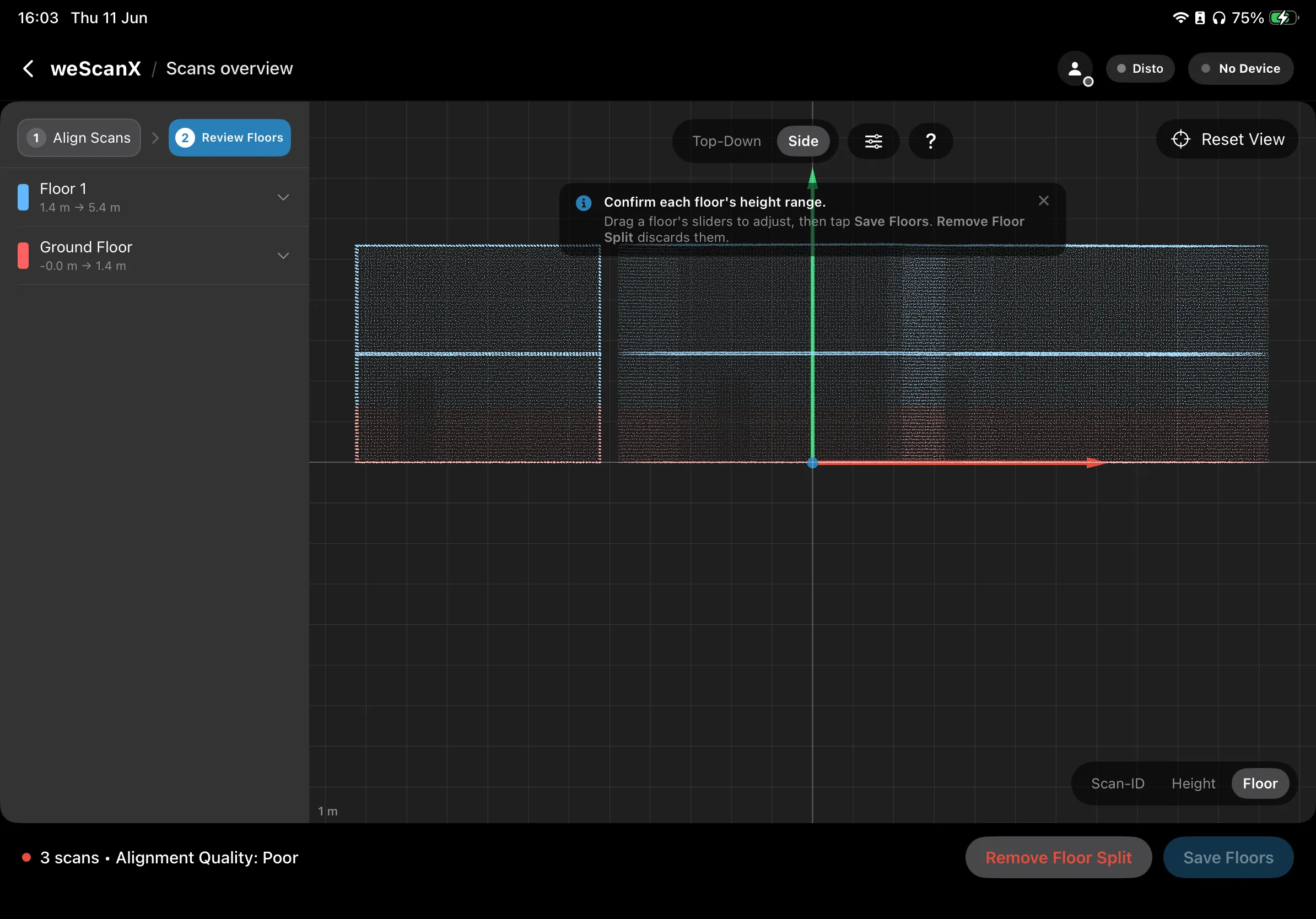Viewport: 1316px width, 919px height.
Task: Open the question mark help button
Action: (930, 141)
